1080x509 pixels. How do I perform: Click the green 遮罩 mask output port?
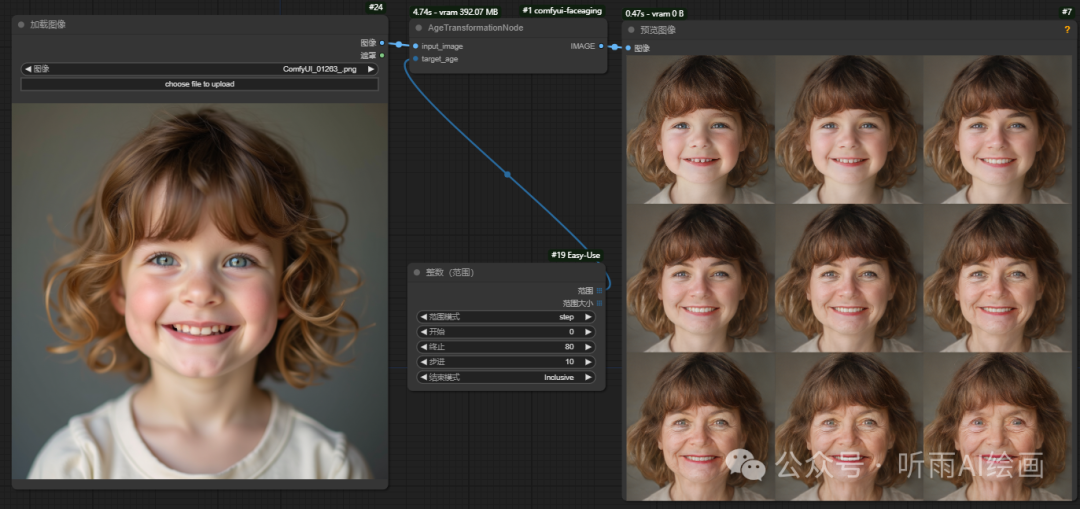point(382,55)
